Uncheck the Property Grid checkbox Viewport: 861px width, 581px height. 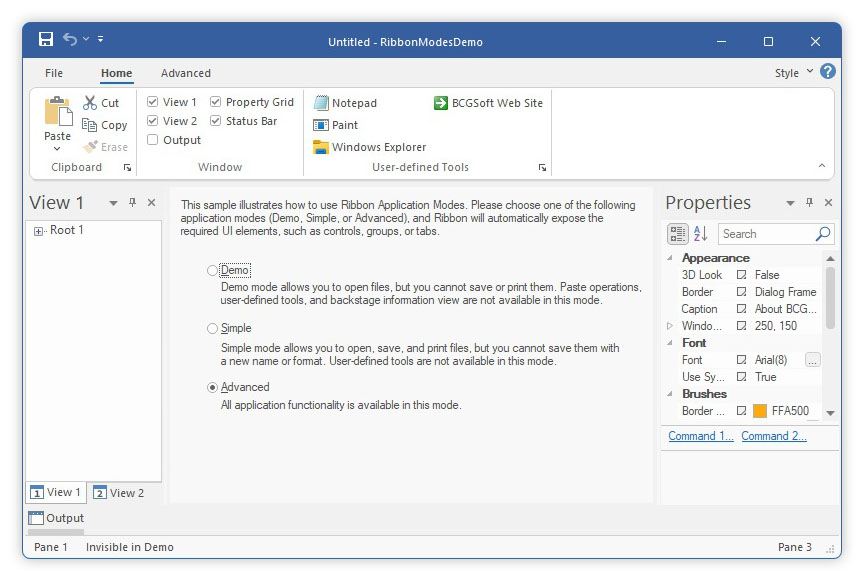point(216,102)
